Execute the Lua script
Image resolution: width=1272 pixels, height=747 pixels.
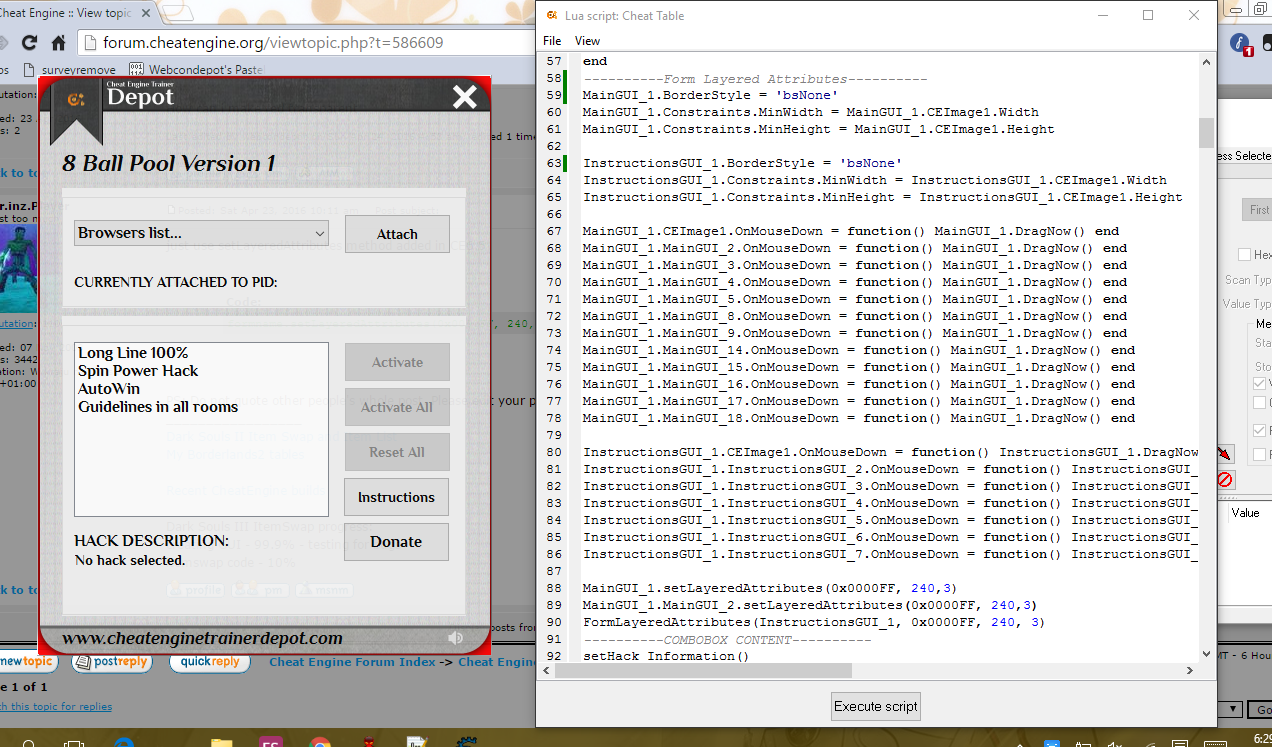pos(876,706)
